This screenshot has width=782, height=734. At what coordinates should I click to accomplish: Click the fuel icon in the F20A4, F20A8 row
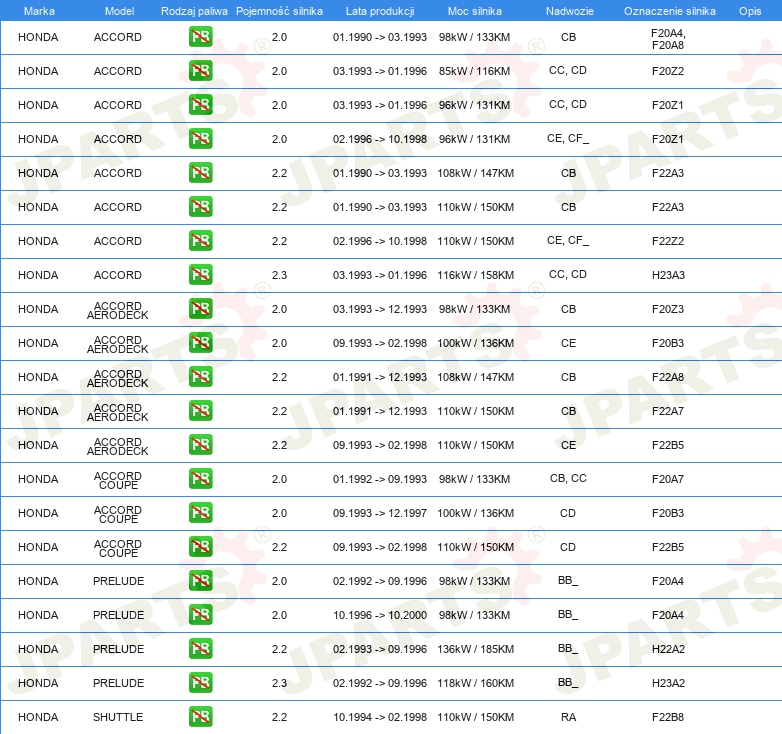click(x=200, y=37)
